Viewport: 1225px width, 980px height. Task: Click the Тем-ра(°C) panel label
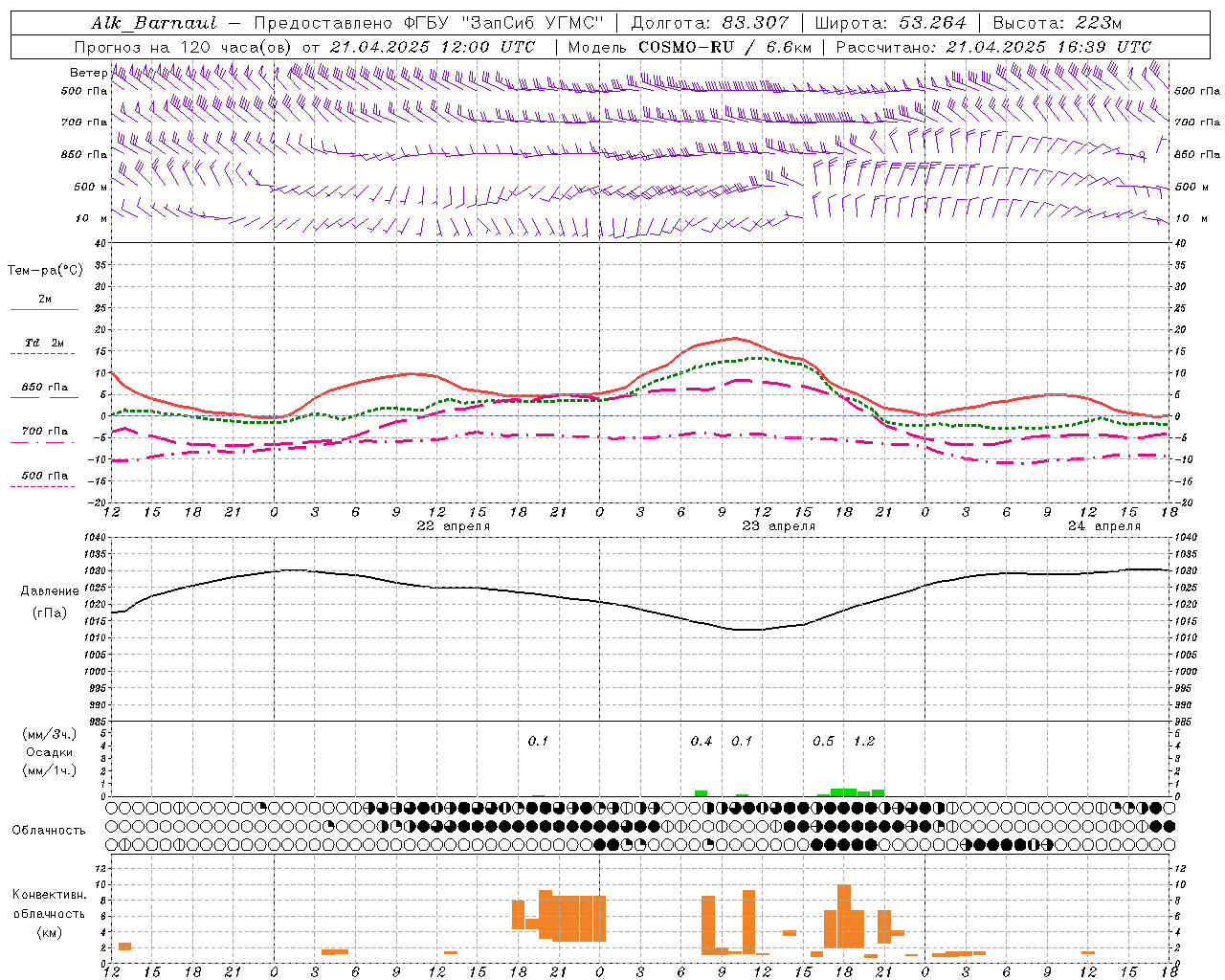(x=45, y=271)
